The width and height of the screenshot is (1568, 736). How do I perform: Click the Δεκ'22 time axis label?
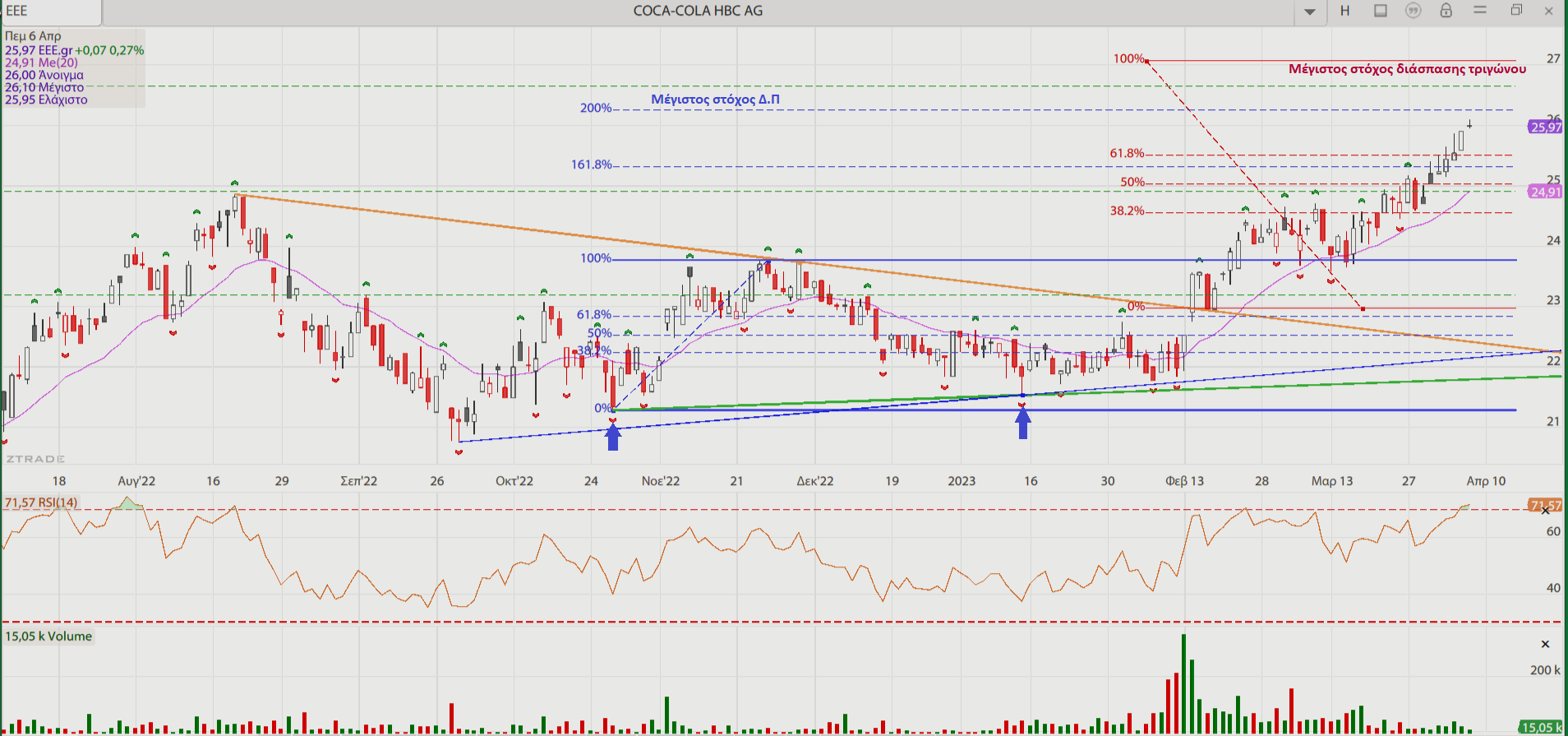[815, 481]
